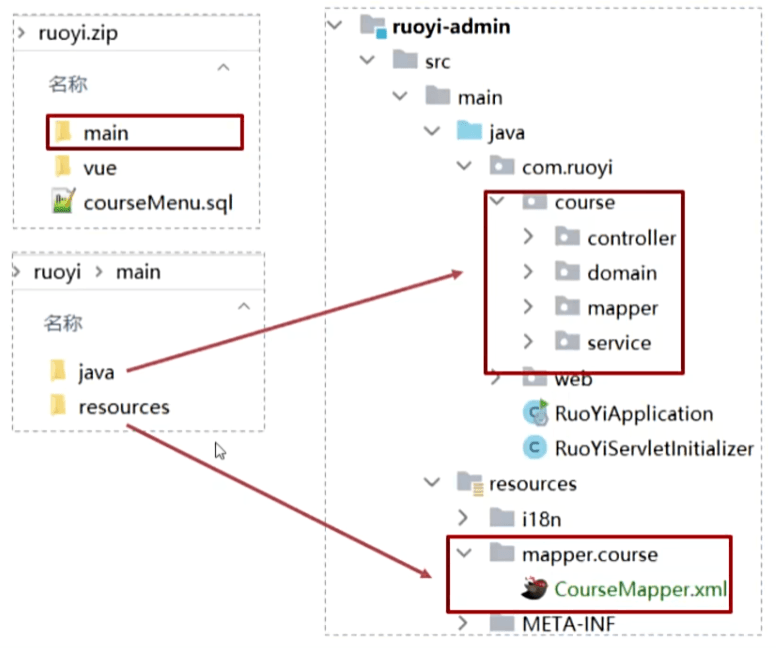Expand the service package
The image size is (776, 648).
point(528,342)
